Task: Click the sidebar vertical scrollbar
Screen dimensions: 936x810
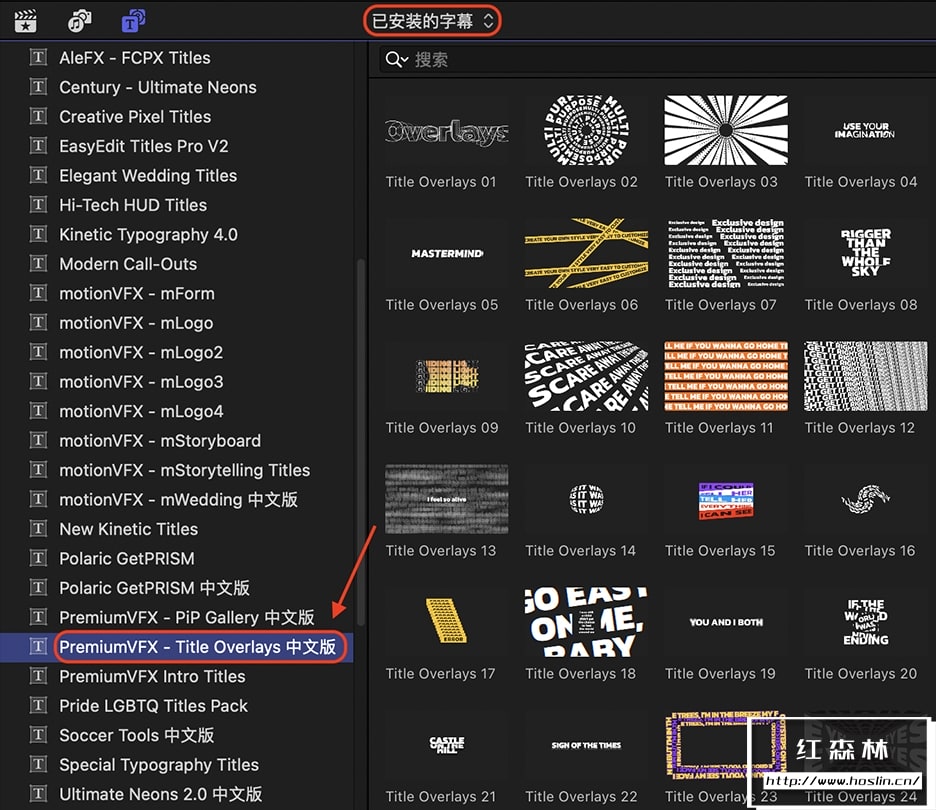Action: [x=359, y=442]
